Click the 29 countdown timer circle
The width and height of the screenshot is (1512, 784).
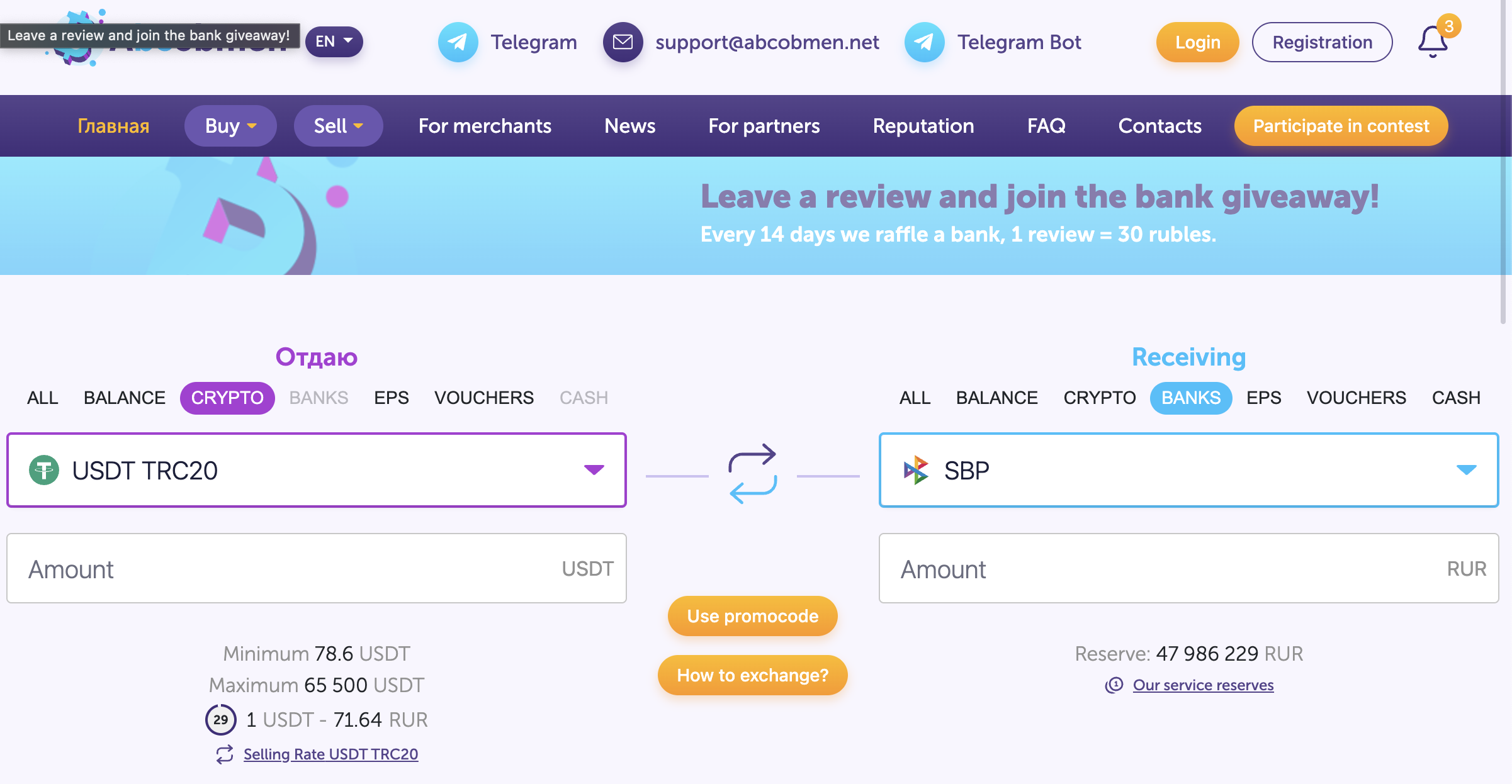(x=220, y=719)
